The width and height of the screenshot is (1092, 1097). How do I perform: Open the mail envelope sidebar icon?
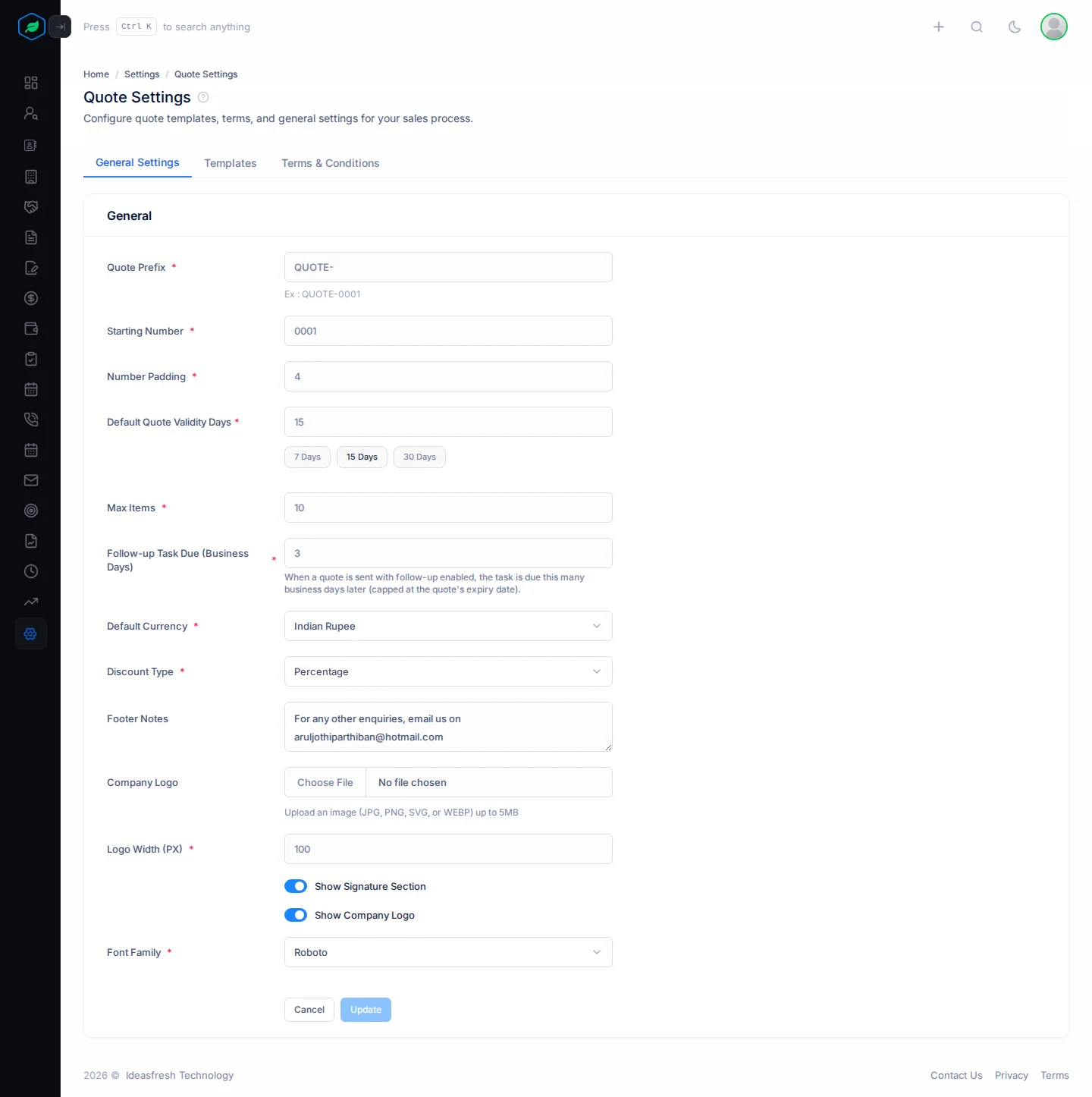click(x=31, y=480)
